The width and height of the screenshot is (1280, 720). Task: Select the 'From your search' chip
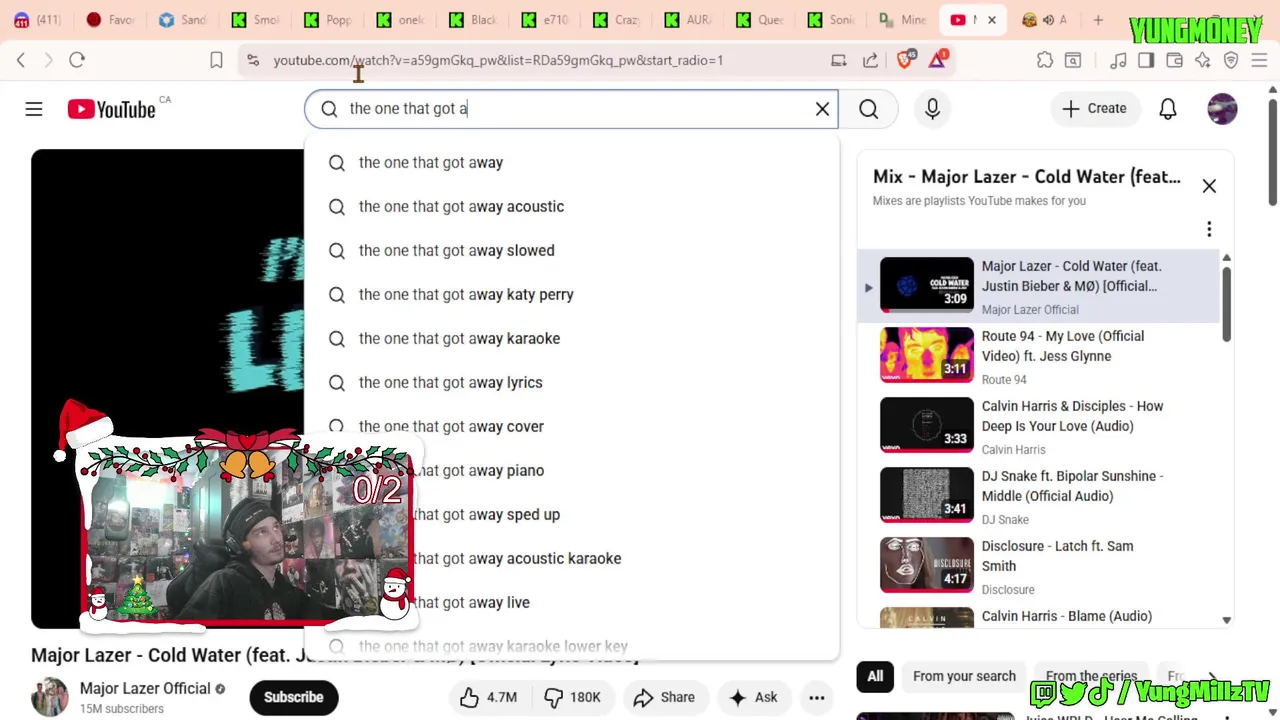(964, 676)
